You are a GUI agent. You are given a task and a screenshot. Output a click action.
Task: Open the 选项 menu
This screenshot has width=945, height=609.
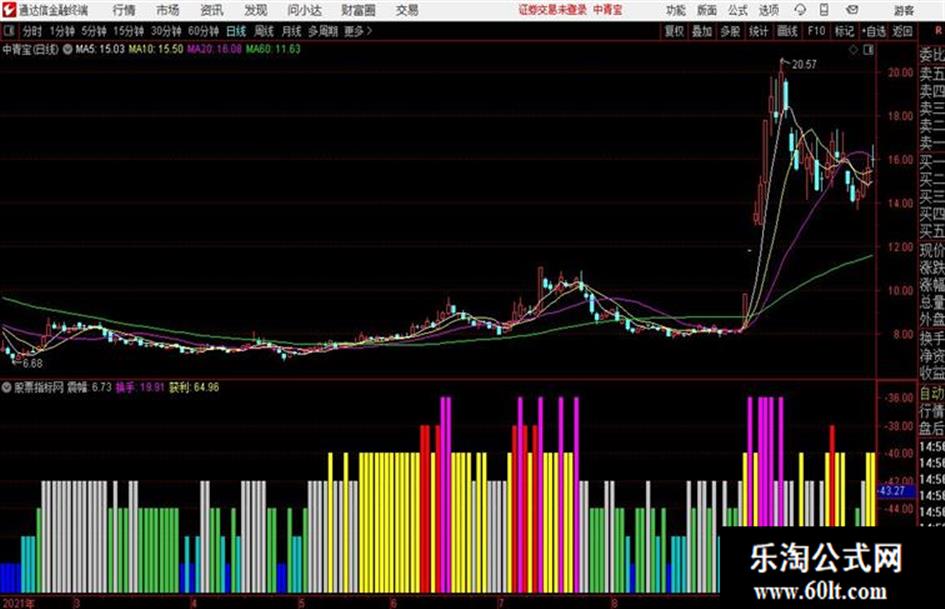768,10
